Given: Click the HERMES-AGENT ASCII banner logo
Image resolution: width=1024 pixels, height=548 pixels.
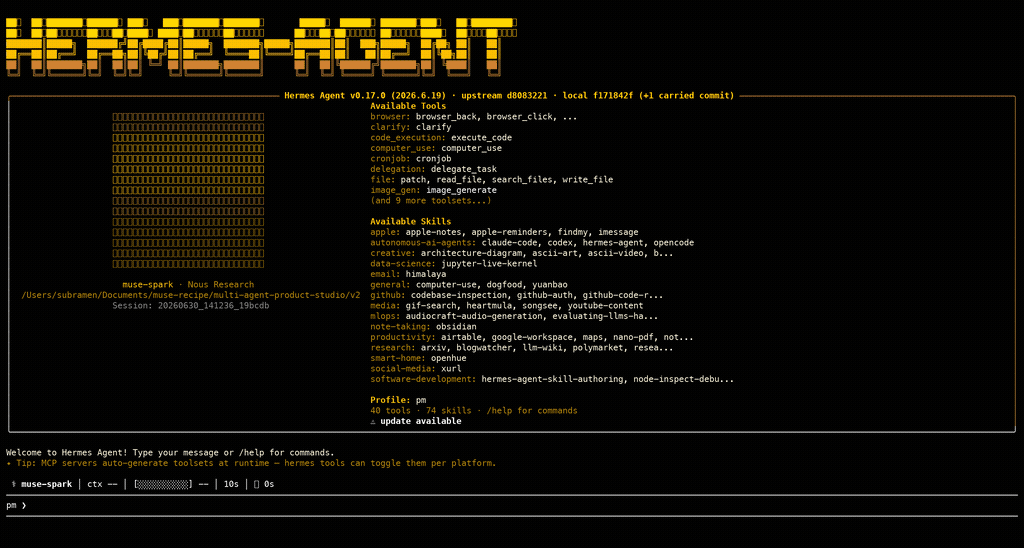Looking at the screenshot, I should pos(261,46).
